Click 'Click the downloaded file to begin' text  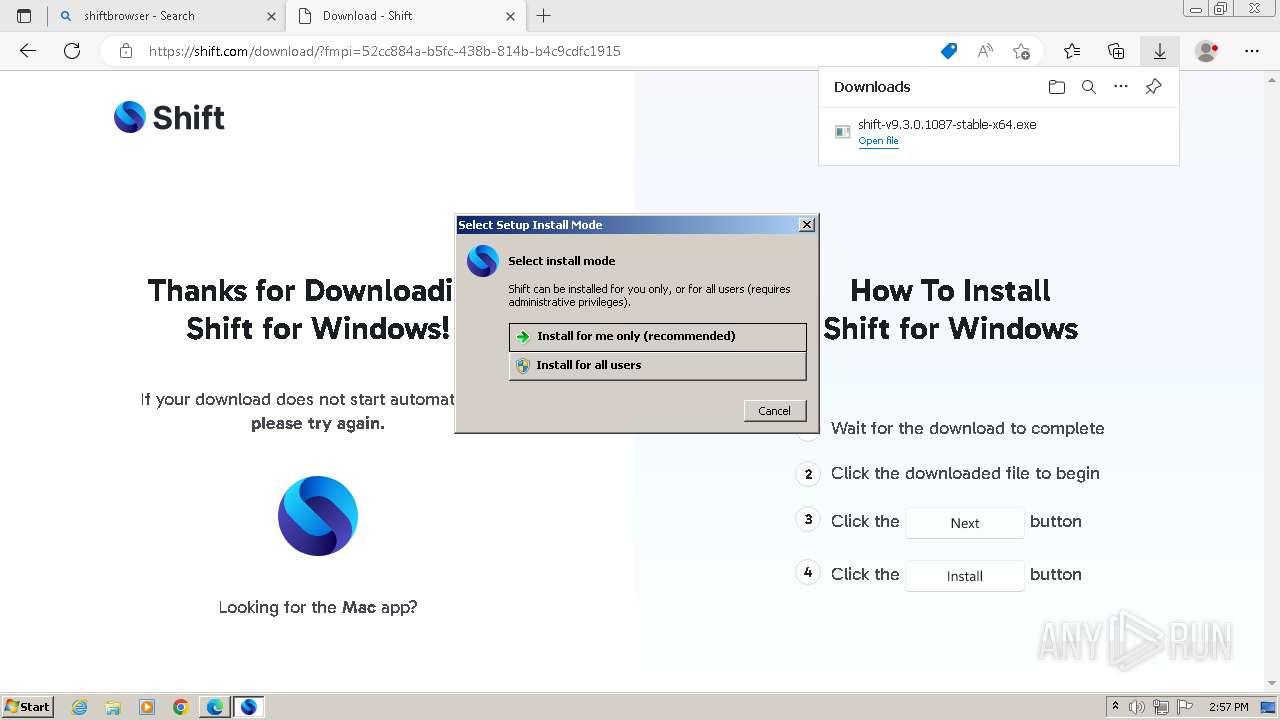965,473
